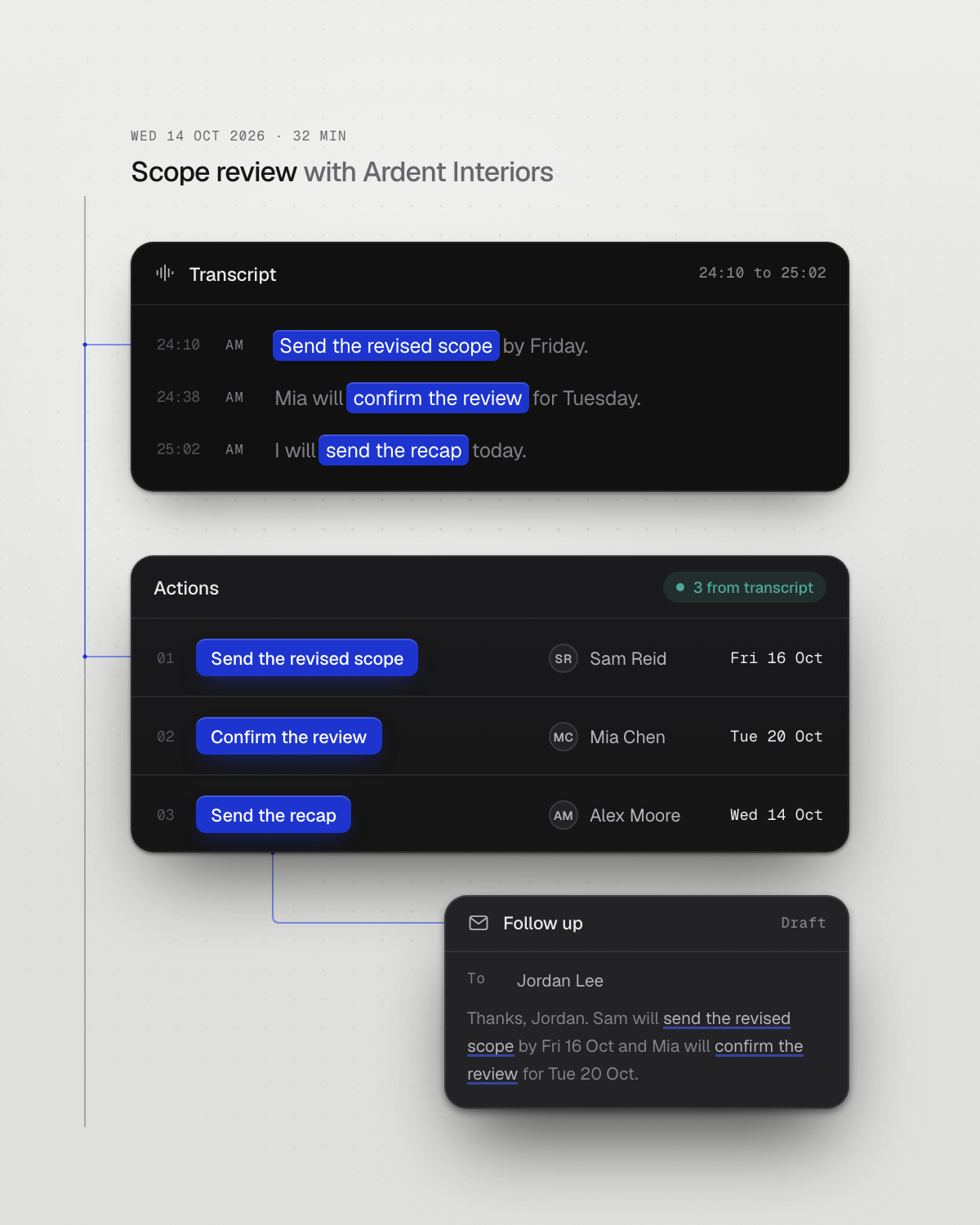
Task: Click the 'WED 14 OCT 2026 · 32 MIN' label
Action: click(x=238, y=136)
